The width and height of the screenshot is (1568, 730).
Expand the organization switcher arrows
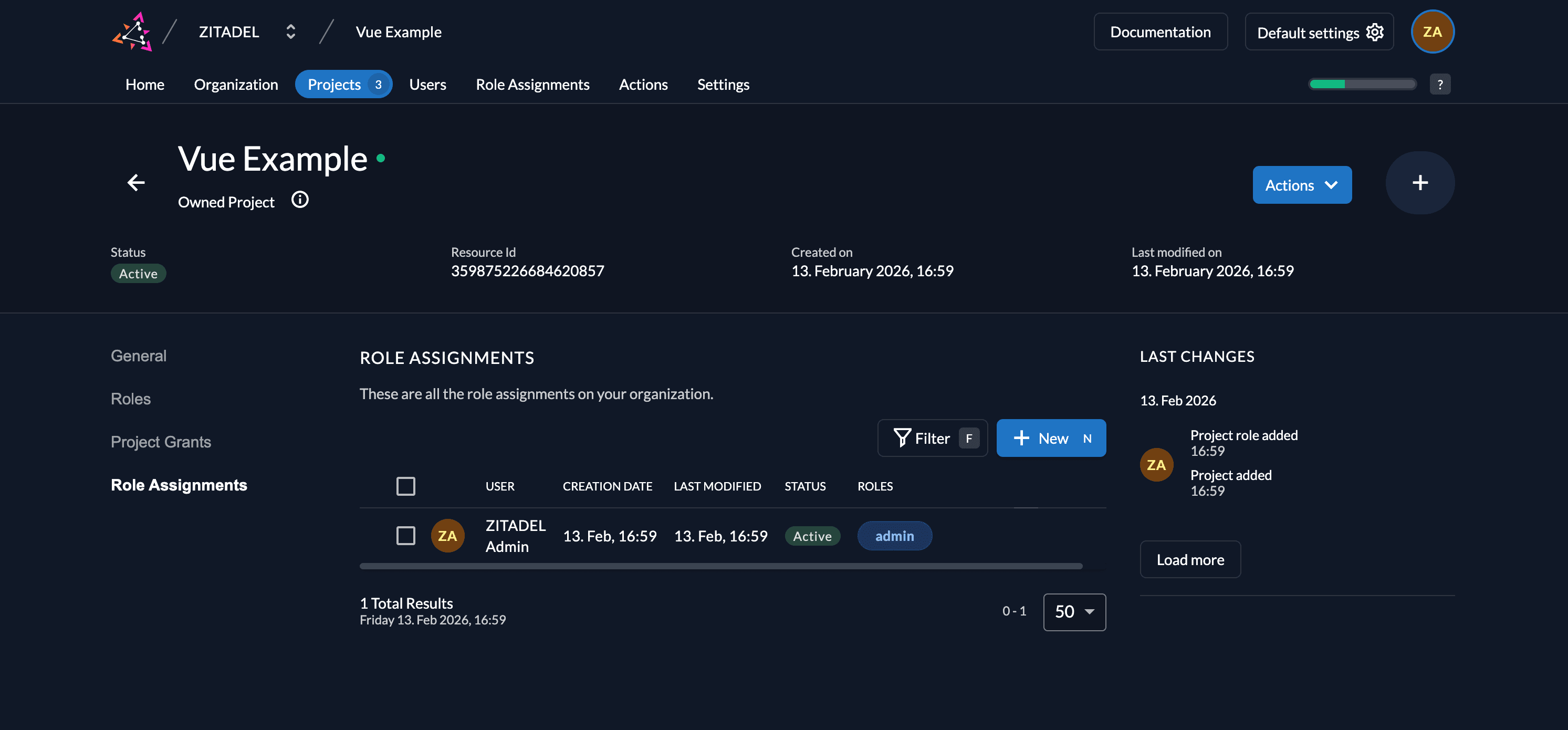pos(290,32)
